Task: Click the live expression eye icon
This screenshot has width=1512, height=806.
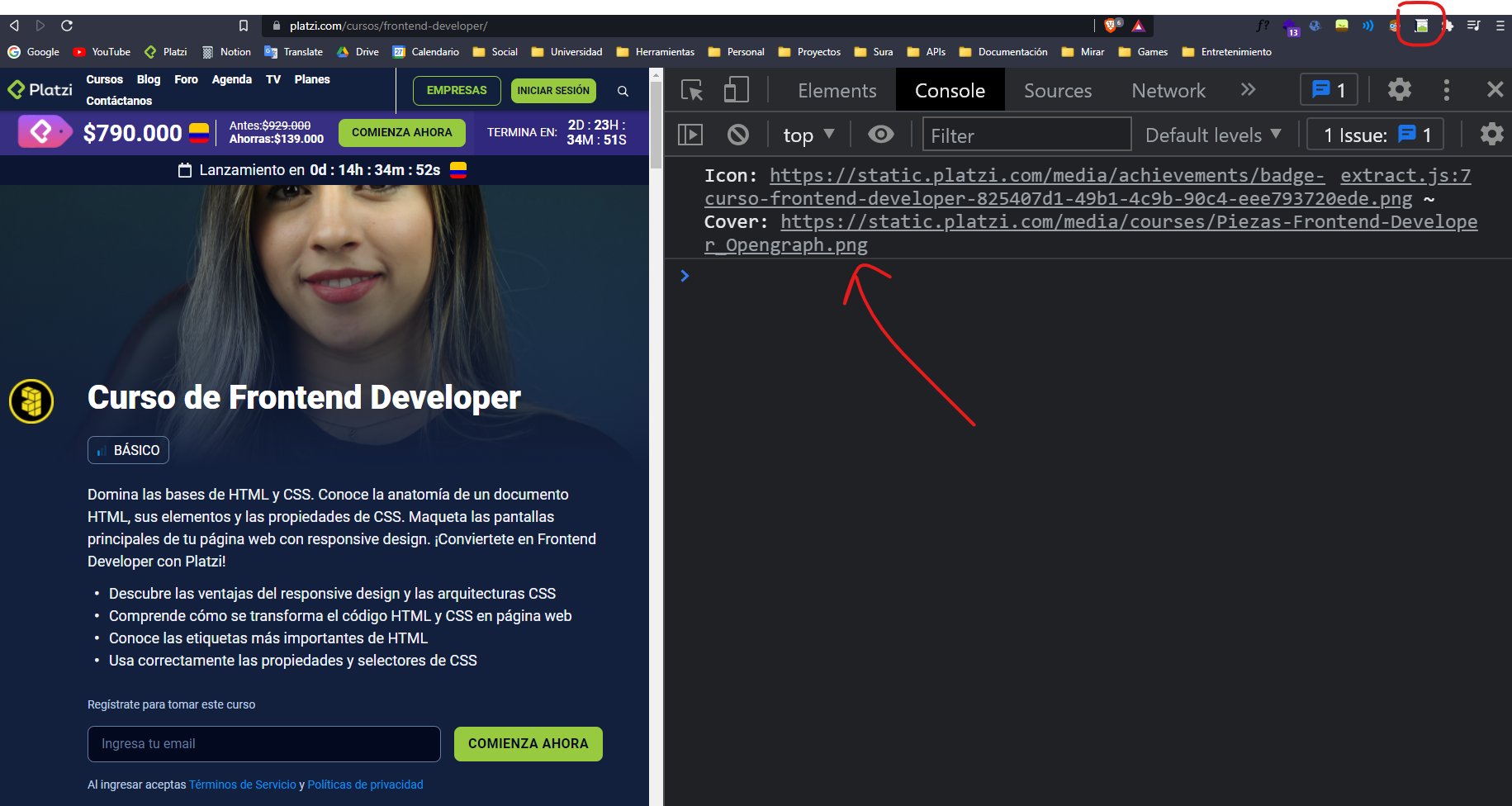Action: click(x=880, y=134)
